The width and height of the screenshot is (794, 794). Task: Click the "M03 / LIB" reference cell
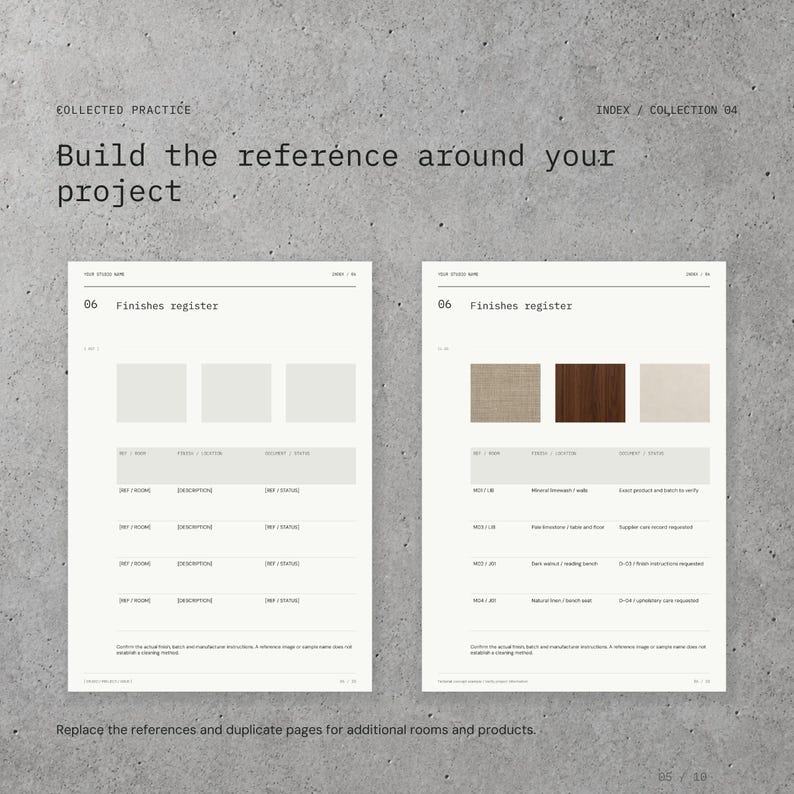(484, 527)
